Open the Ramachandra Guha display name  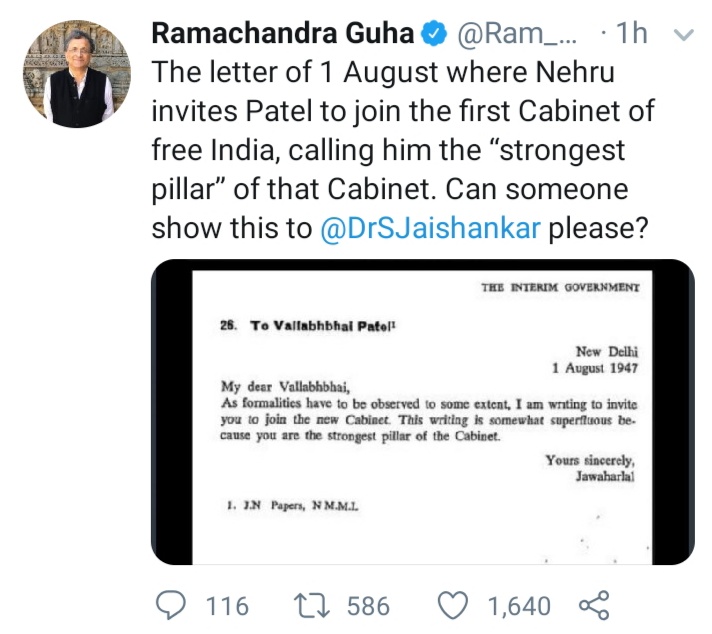[282, 33]
